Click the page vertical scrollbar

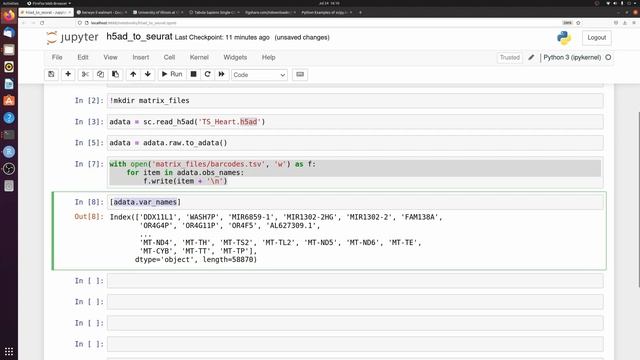pyautogui.click(x=638, y=199)
